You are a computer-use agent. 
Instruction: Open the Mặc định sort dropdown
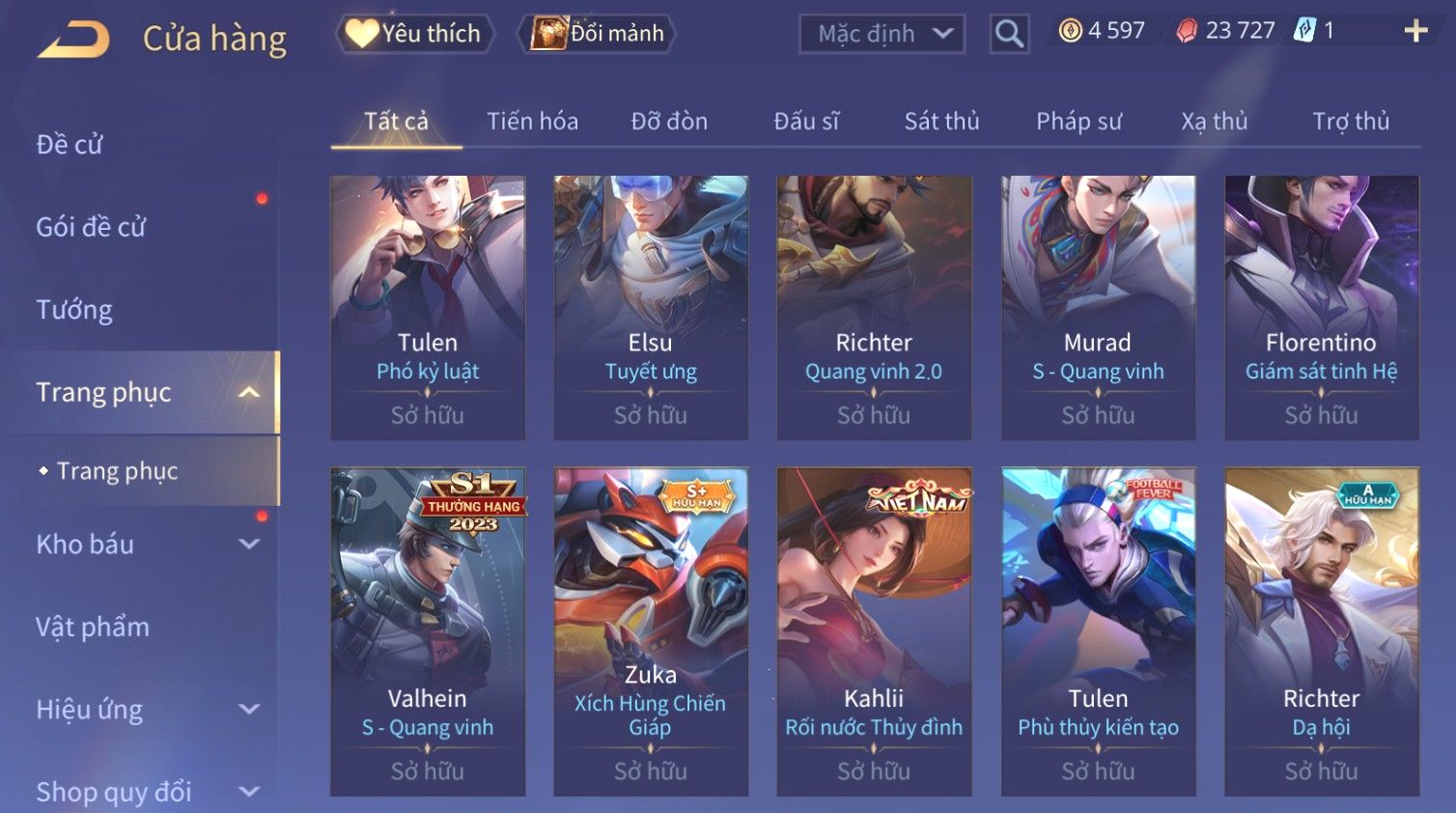(x=882, y=35)
